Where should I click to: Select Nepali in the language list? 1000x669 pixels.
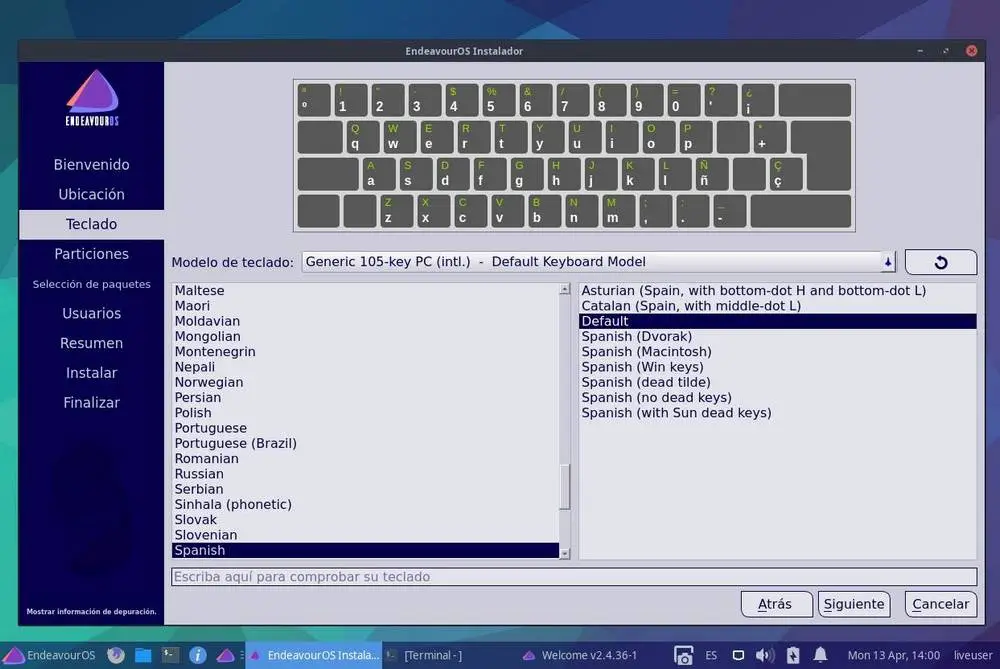pos(365,367)
